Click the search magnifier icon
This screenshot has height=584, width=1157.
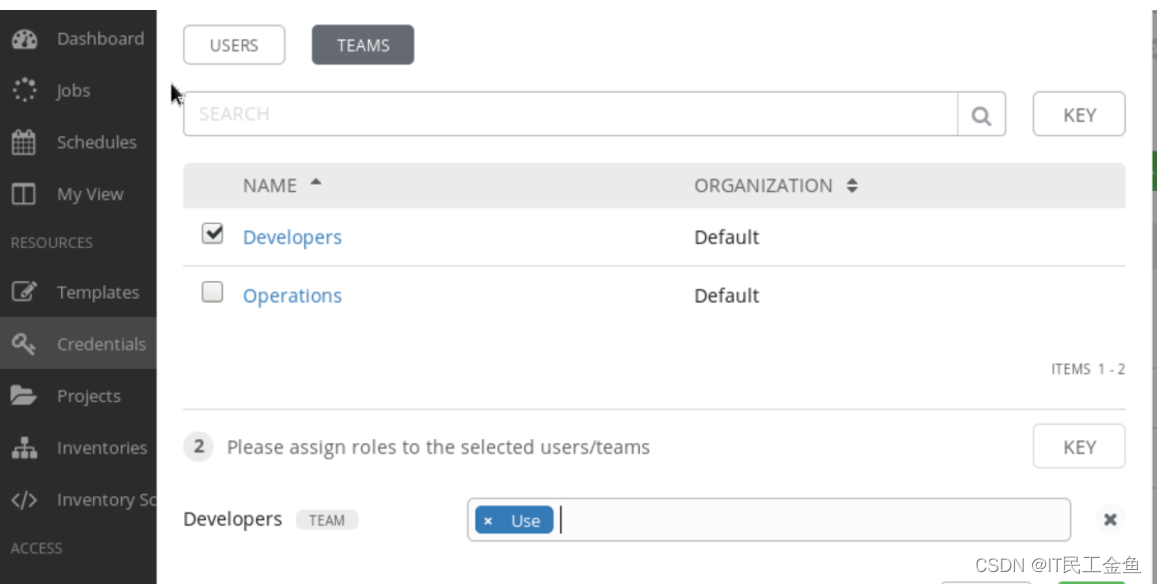pyautogui.click(x=981, y=115)
